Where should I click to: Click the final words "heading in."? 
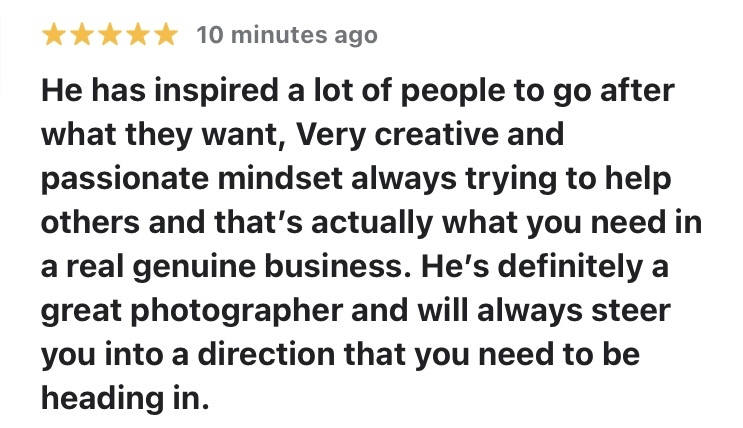pyautogui.click(x=126, y=397)
